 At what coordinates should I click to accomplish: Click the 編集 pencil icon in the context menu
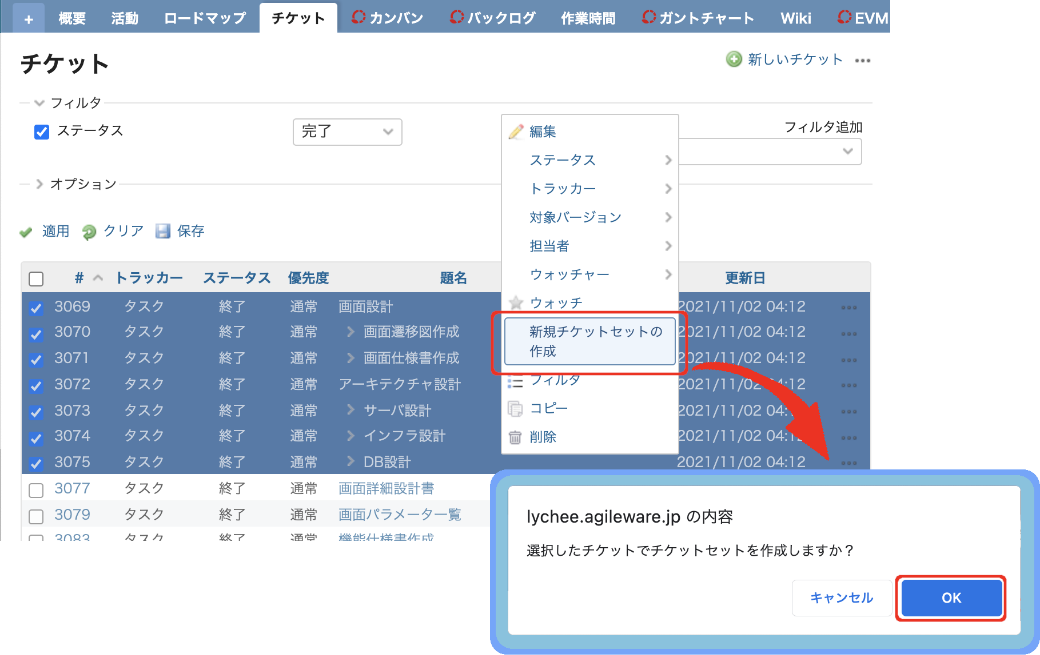[x=517, y=131]
